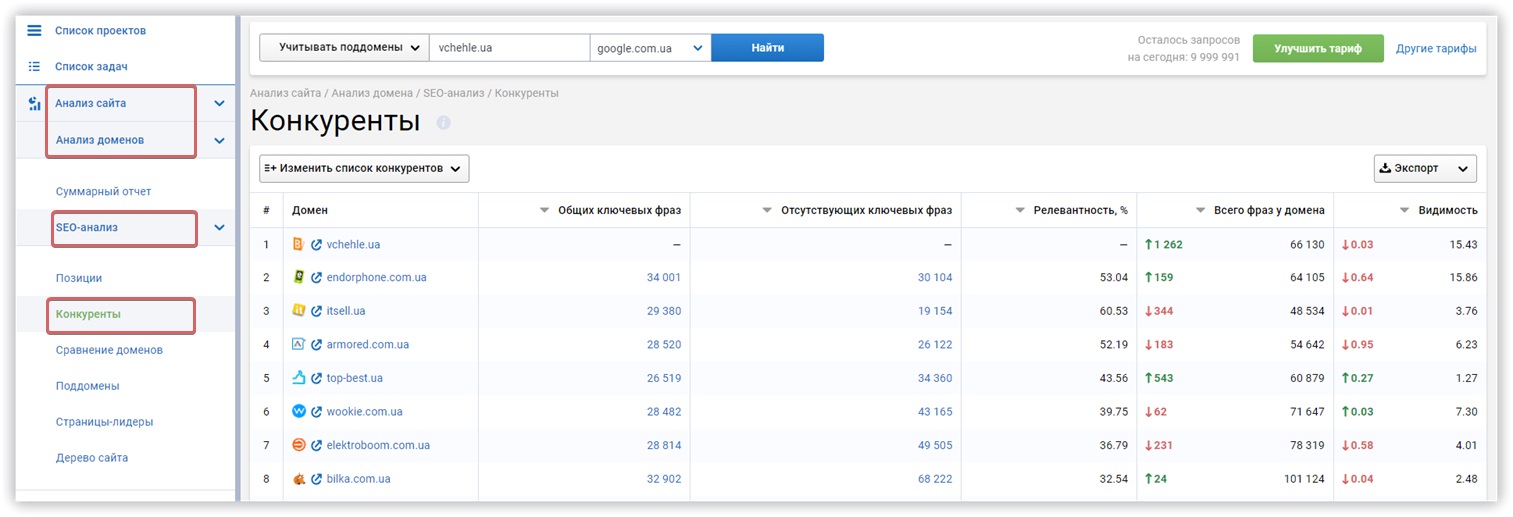
Task: Click the bilka.com.ua favicon
Action: coord(298,479)
